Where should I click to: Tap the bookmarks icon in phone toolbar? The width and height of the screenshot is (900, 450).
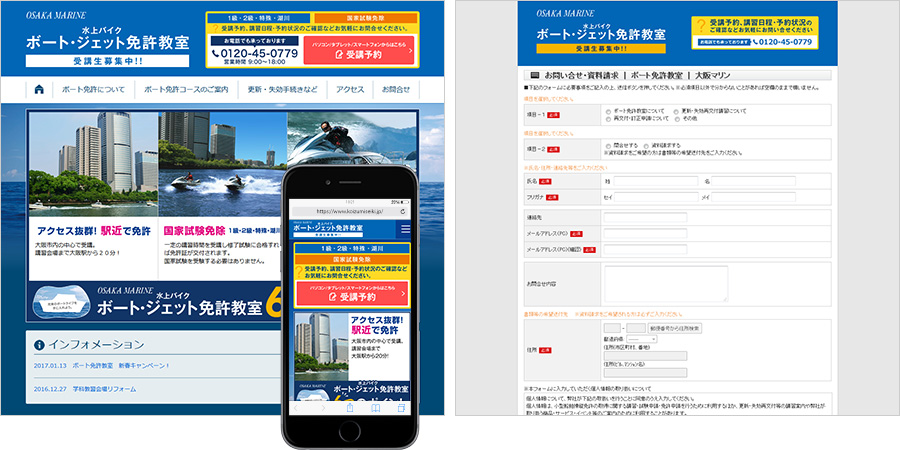click(375, 408)
